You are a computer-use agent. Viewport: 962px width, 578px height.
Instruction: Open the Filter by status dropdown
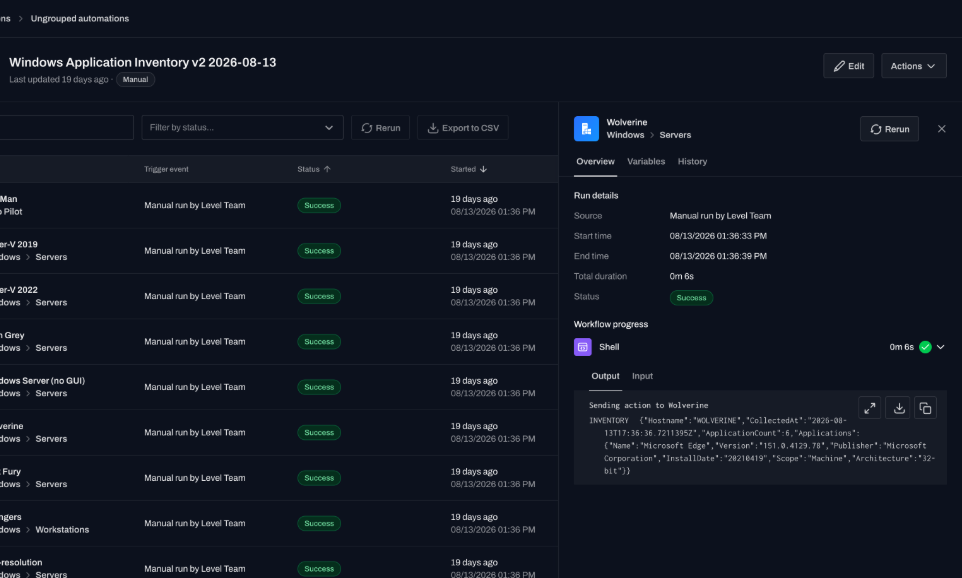242,128
